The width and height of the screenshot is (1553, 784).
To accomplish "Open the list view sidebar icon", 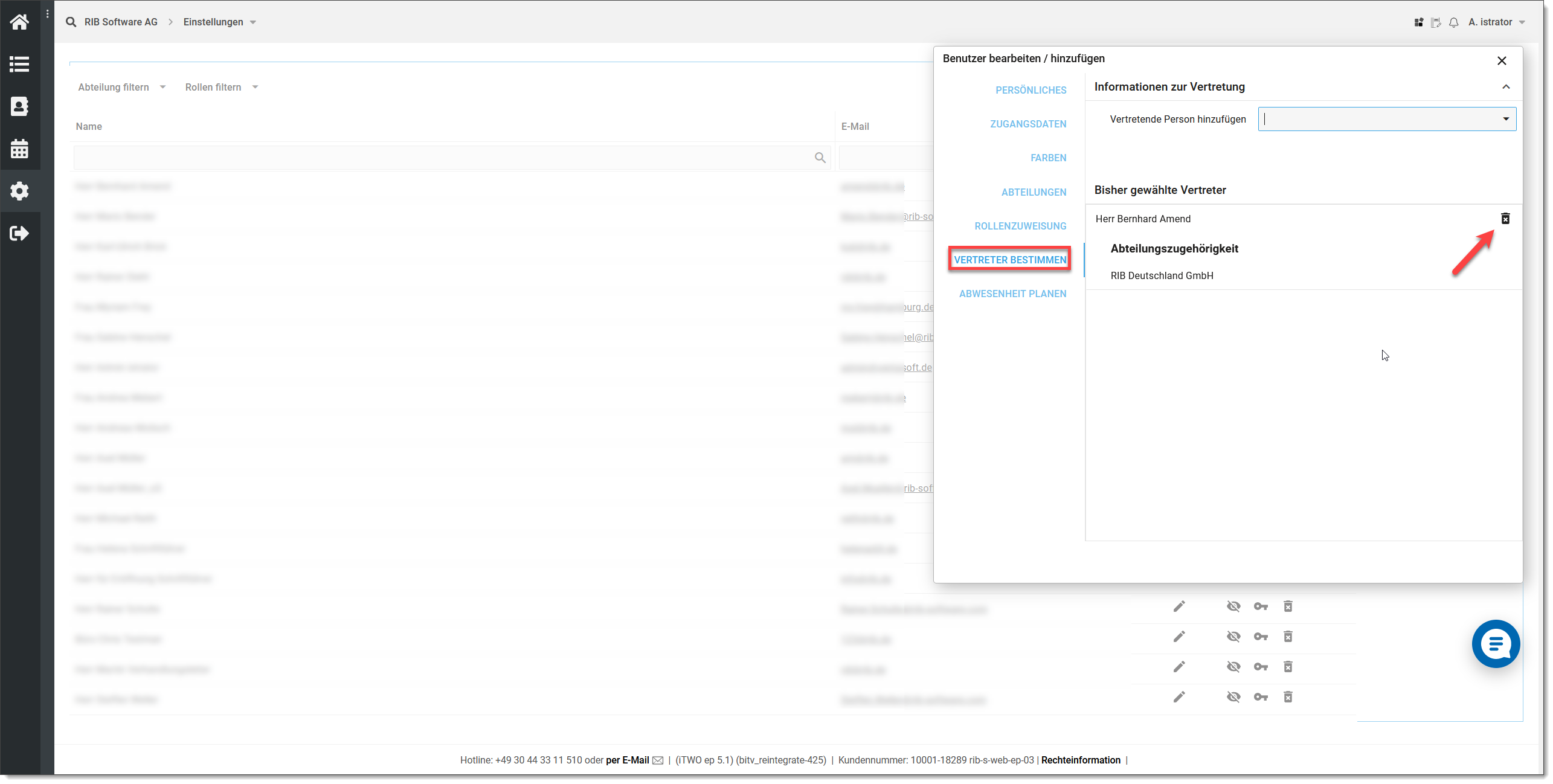I will pyautogui.click(x=19, y=64).
